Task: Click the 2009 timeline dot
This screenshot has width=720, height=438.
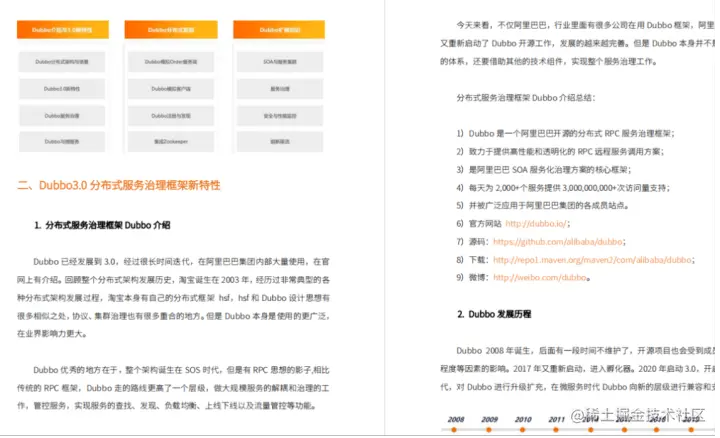Action: 489,430
